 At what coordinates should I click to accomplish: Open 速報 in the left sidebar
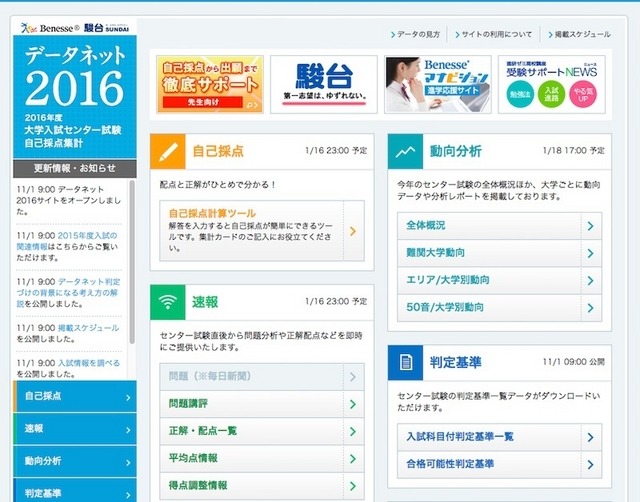point(74,428)
